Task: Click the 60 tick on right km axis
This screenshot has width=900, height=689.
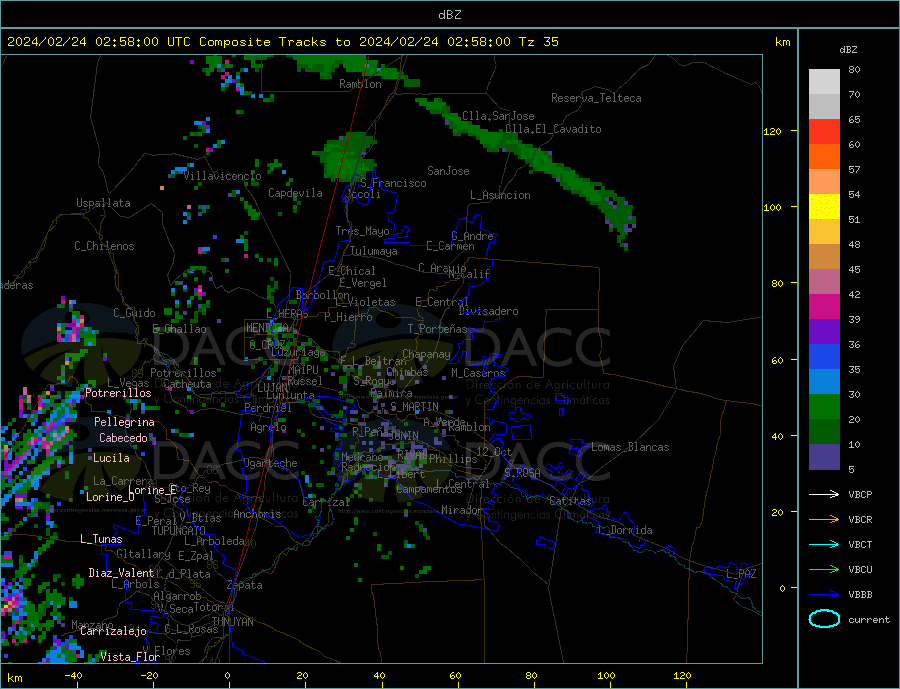Action: [777, 360]
